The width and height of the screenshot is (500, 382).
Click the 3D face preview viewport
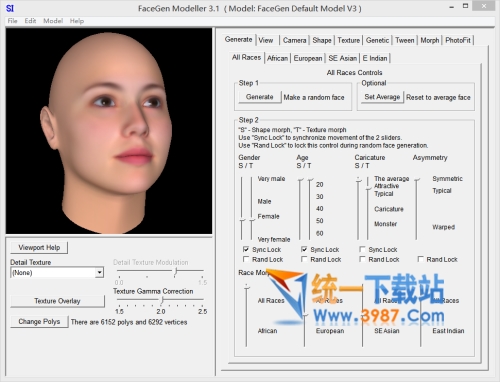(109, 131)
